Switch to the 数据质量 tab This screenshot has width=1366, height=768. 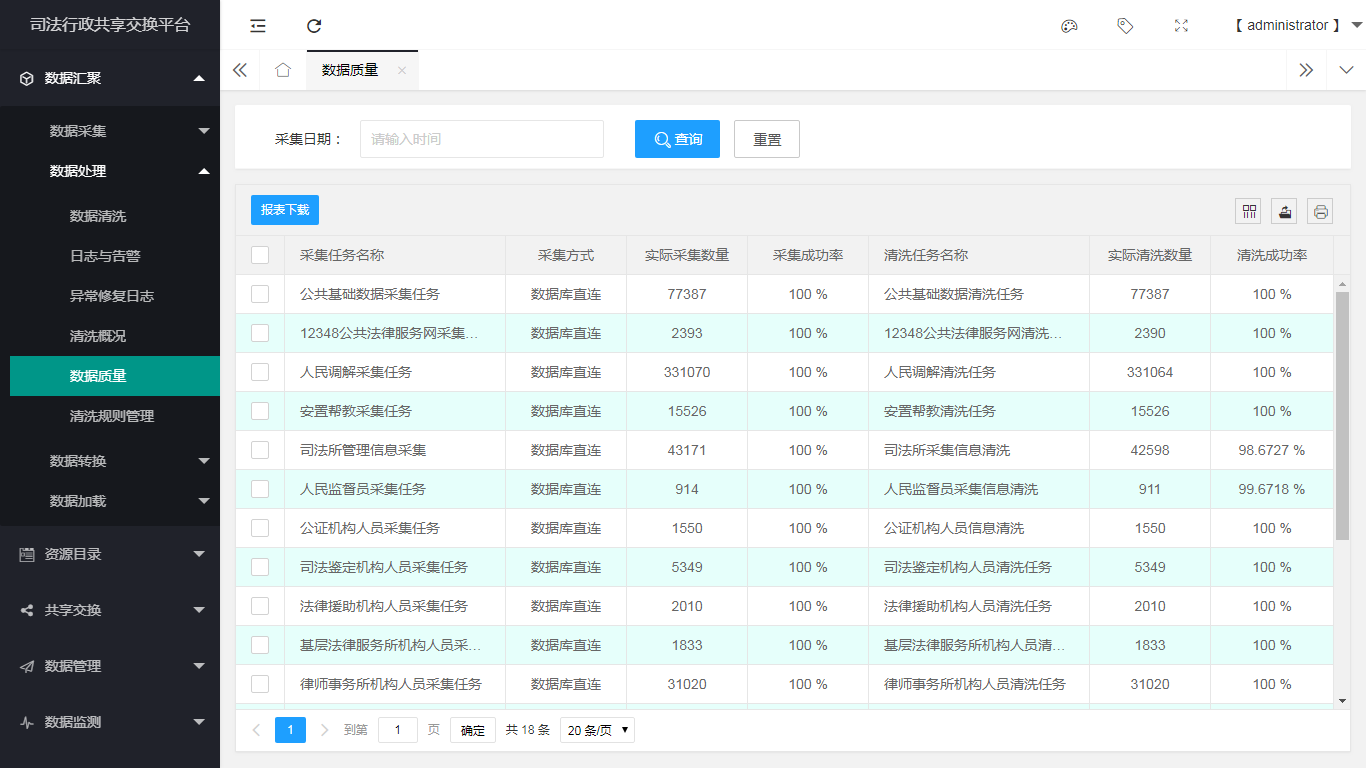coord(350,70)
